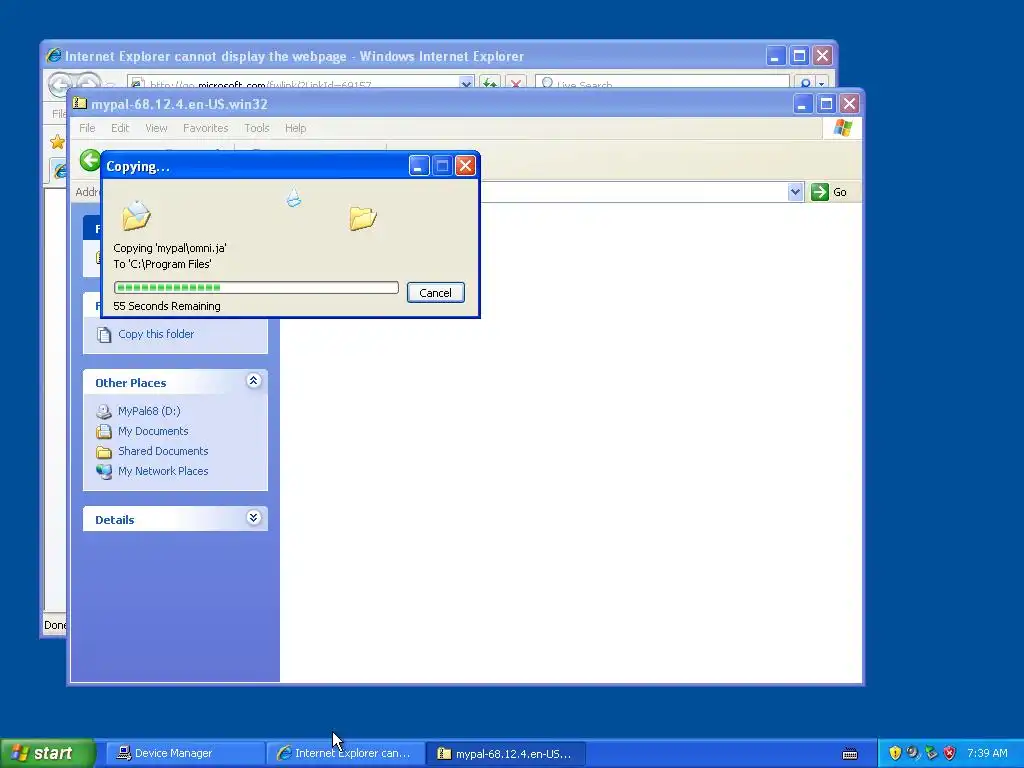Image resolution: width=1024 pixels, height=768 pixels.
Task: Click the "Copying 'mypal\omni.ja'" text
Action: [x=170, y=248]
